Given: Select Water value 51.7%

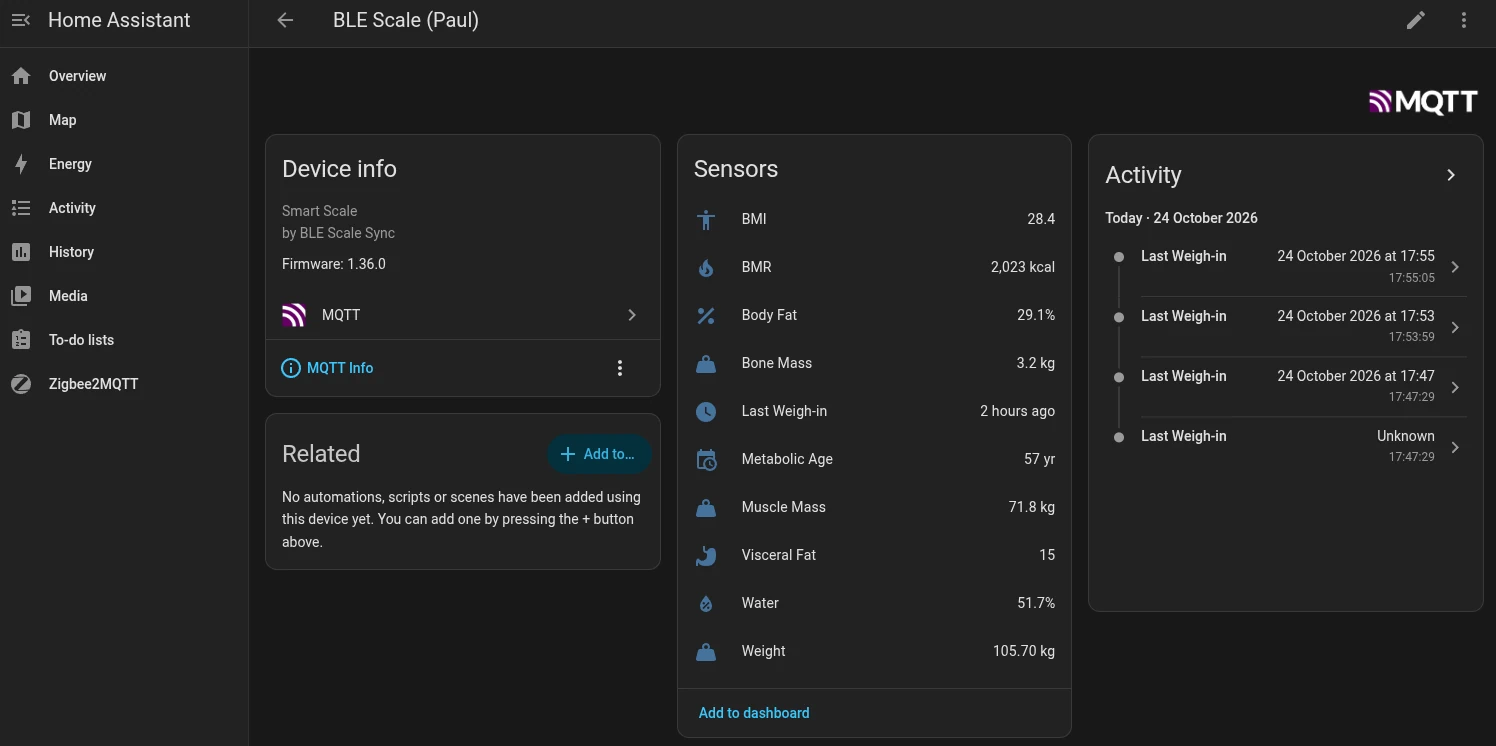Looking at the screenshot, I should (x=1036, y=603).
